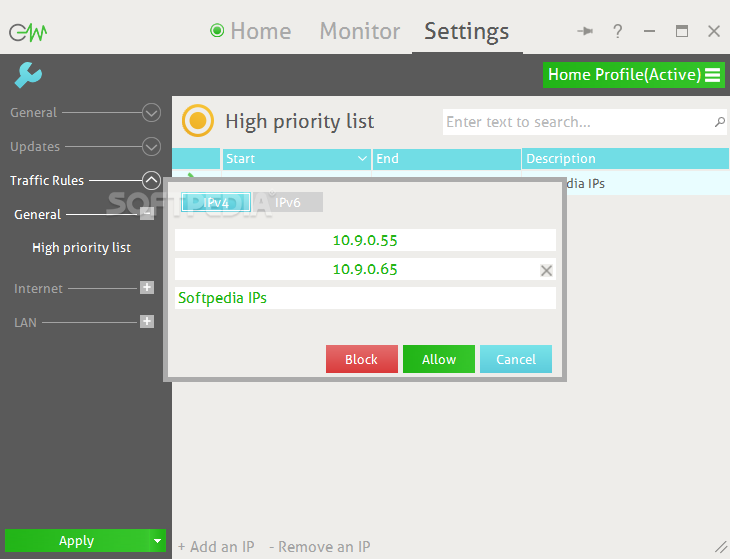Select High priority list in sidebar
Screen dimensions: 730x559
[x=81, y=248]
